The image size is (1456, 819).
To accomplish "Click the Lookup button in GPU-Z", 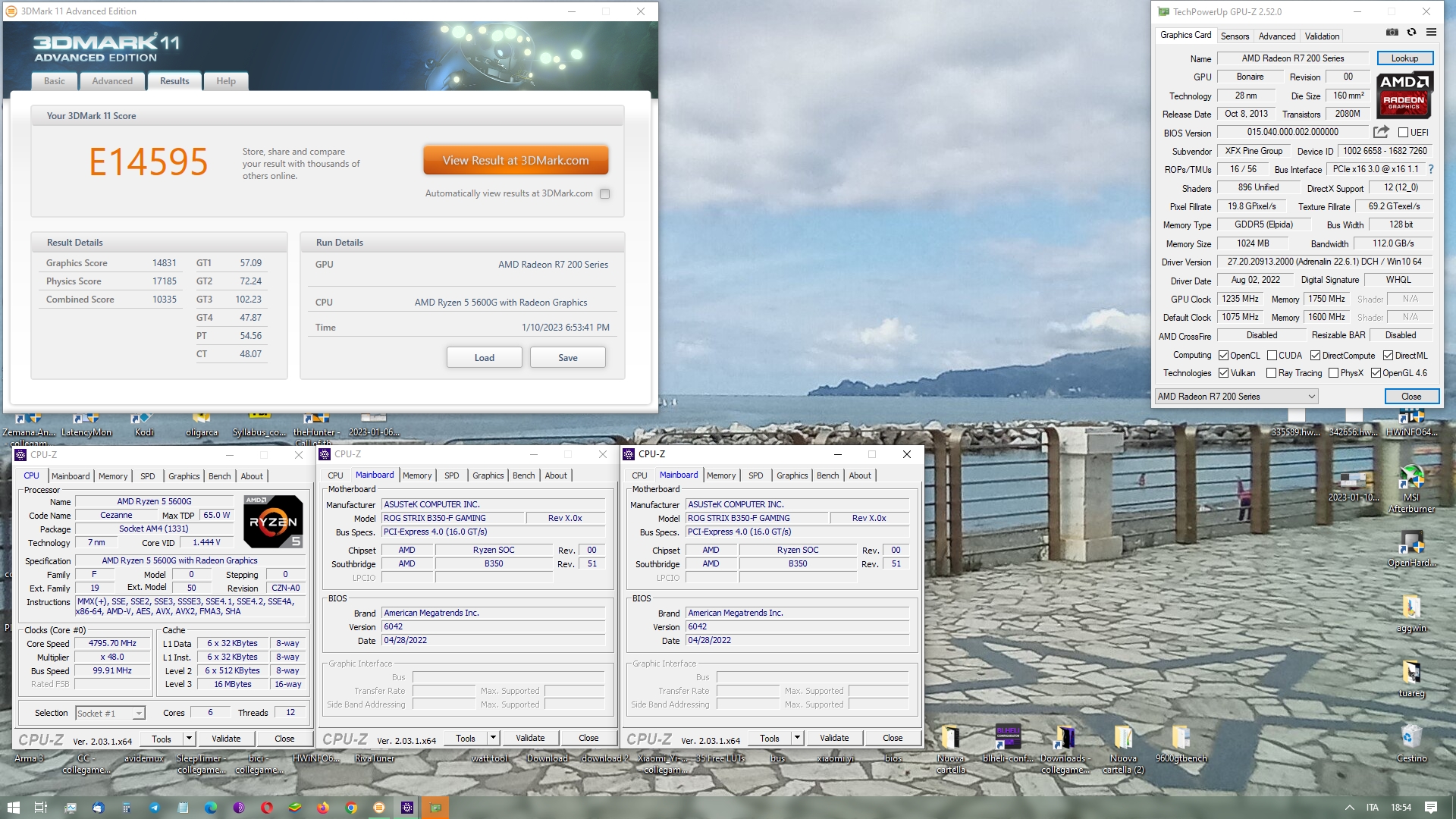I will coord(1404,58).
